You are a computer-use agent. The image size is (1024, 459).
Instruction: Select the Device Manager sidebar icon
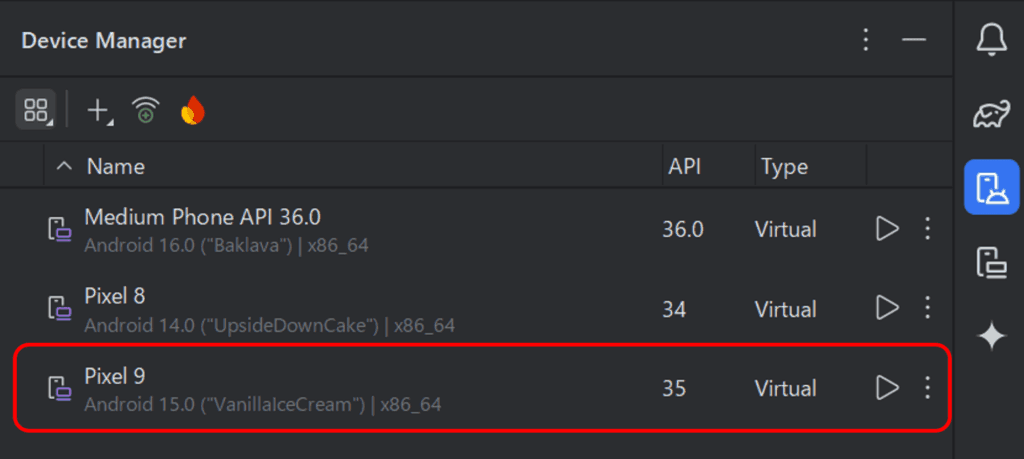991,187
